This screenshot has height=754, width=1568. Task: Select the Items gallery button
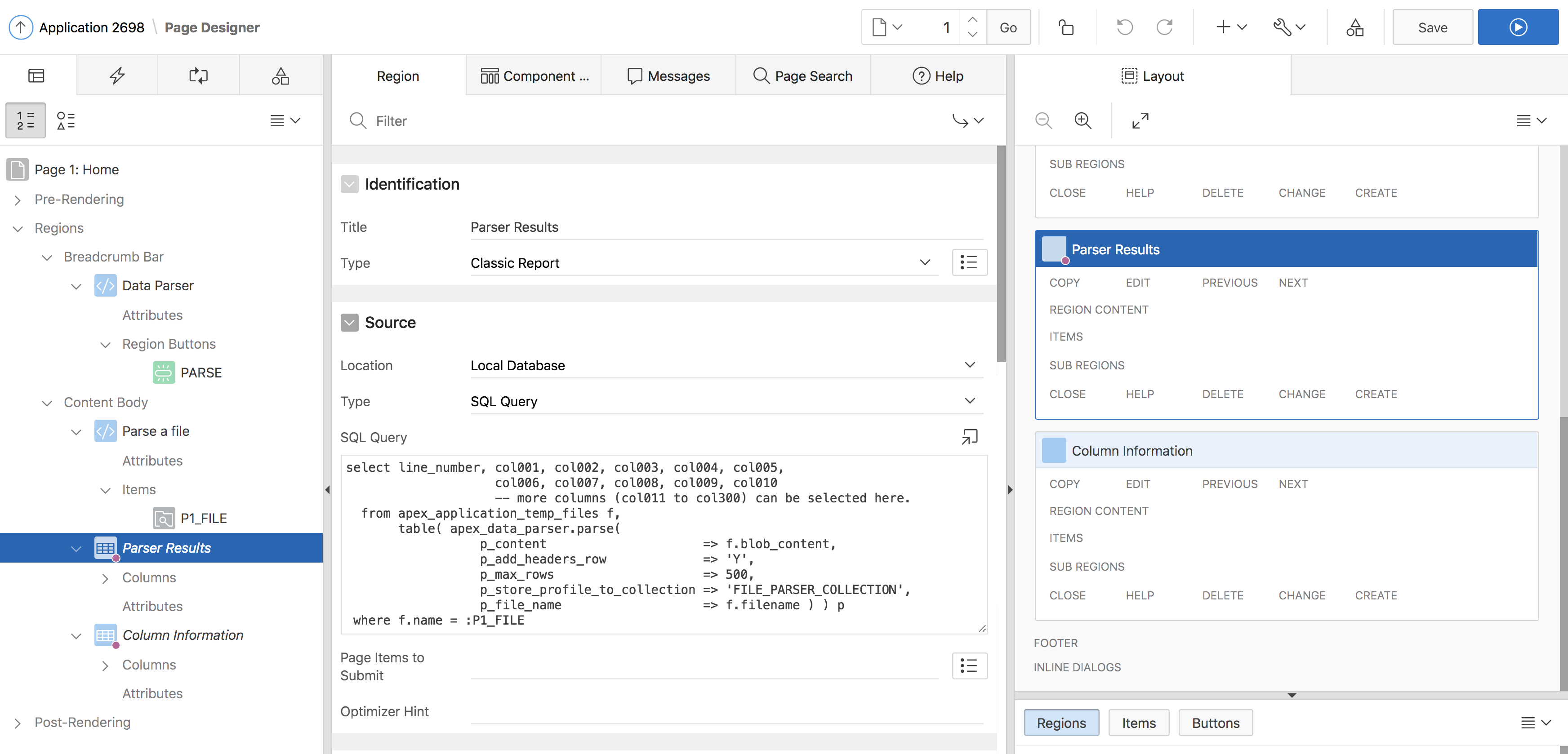(1138, 723)
